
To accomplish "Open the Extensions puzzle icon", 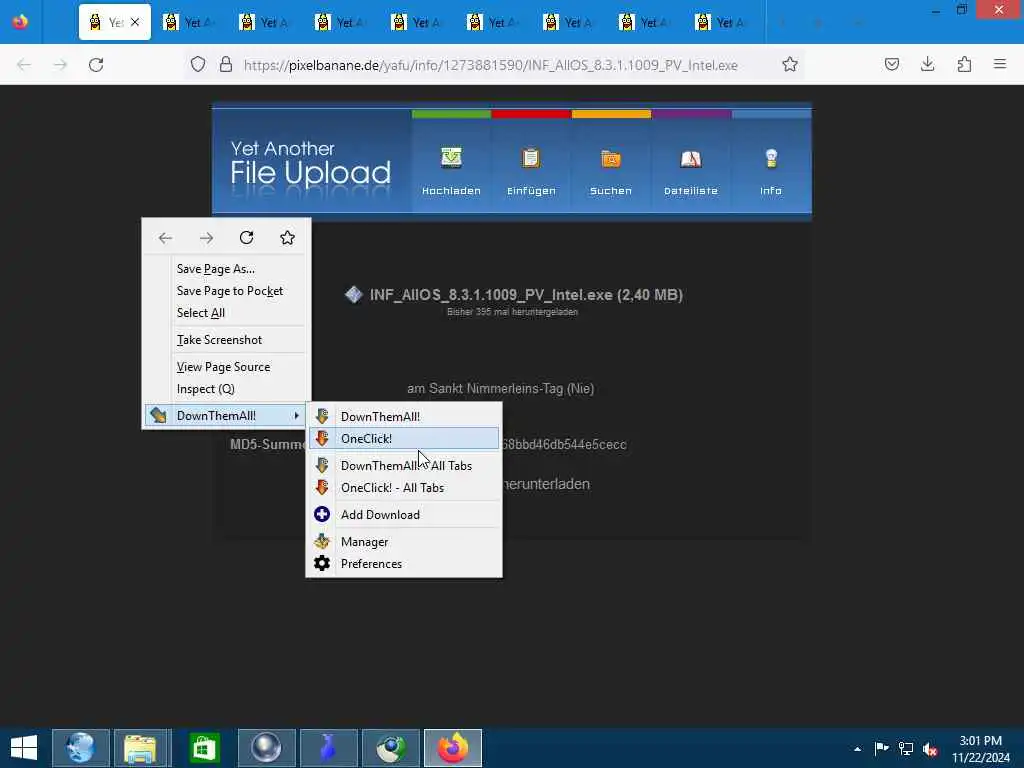I will (x=964, y=64).
